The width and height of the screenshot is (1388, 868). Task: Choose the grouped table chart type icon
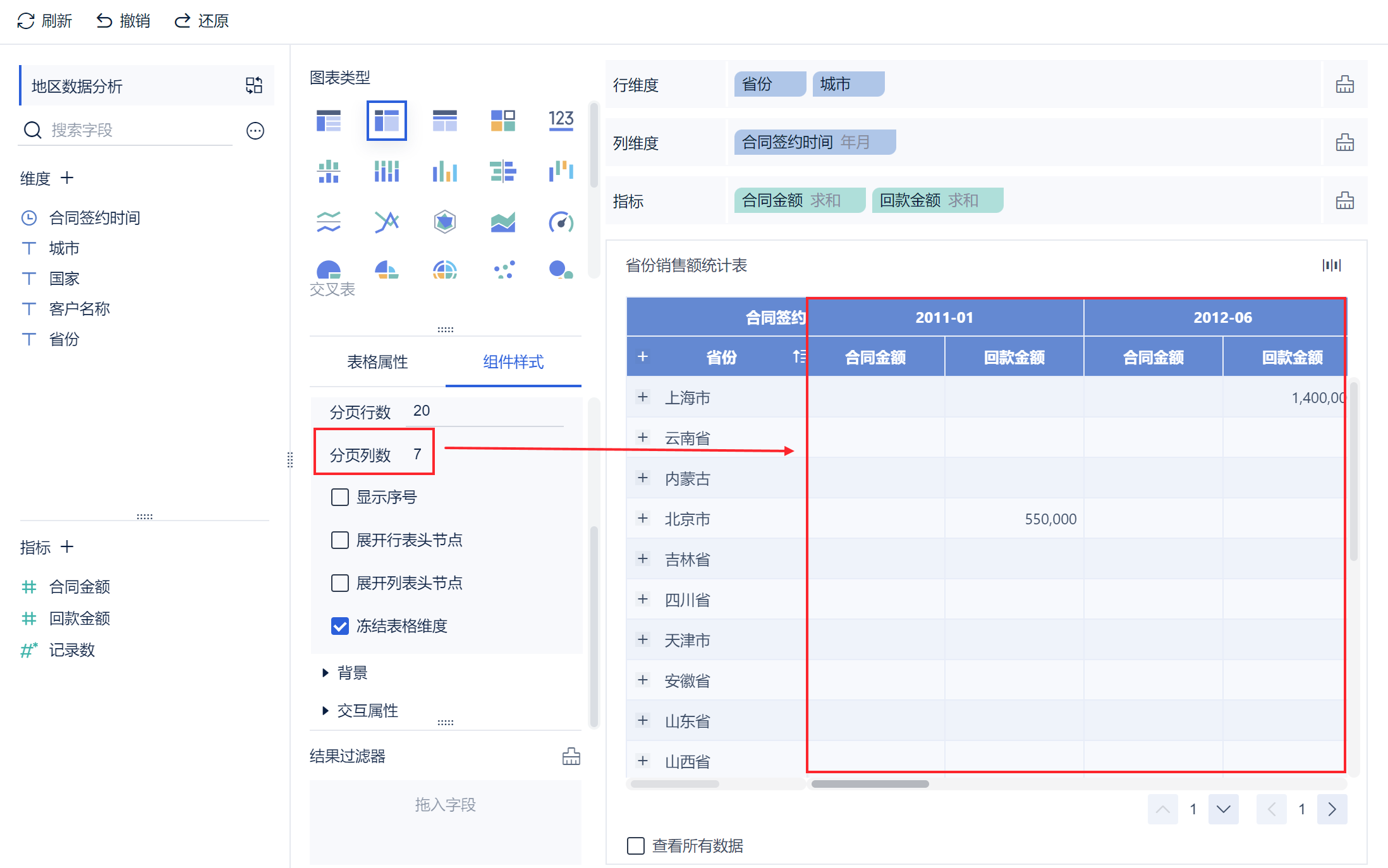pos(445,120)
